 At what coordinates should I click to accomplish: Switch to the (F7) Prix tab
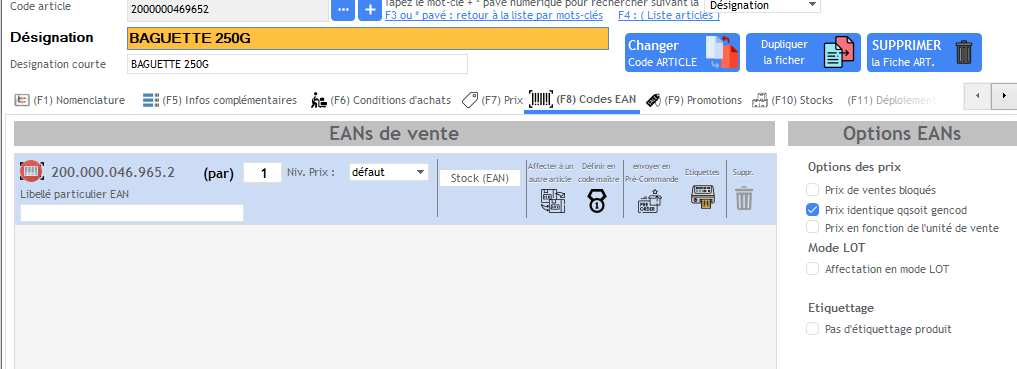pos(492,100)
